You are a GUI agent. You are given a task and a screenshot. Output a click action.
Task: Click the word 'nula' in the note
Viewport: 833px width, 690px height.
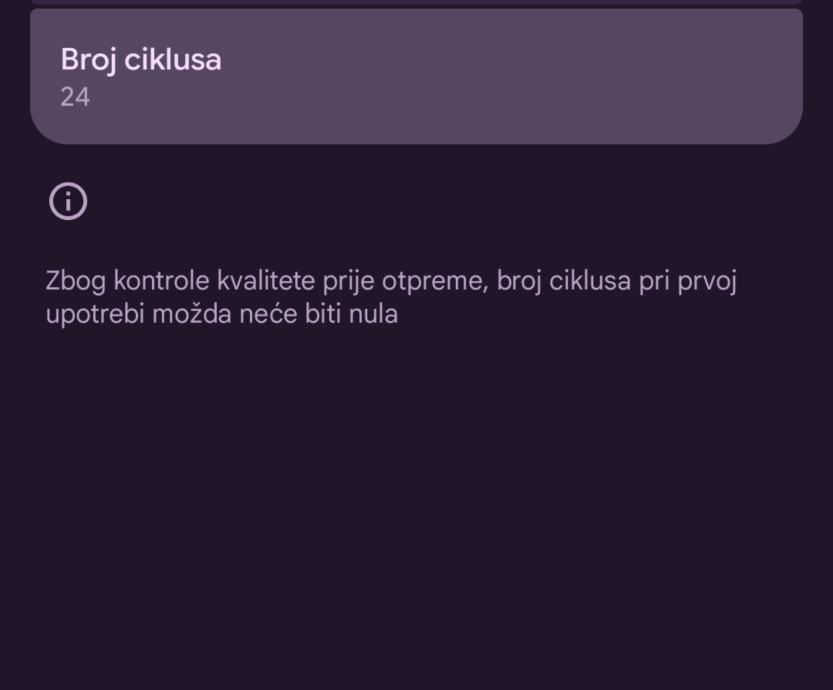[x=374, y=314]
